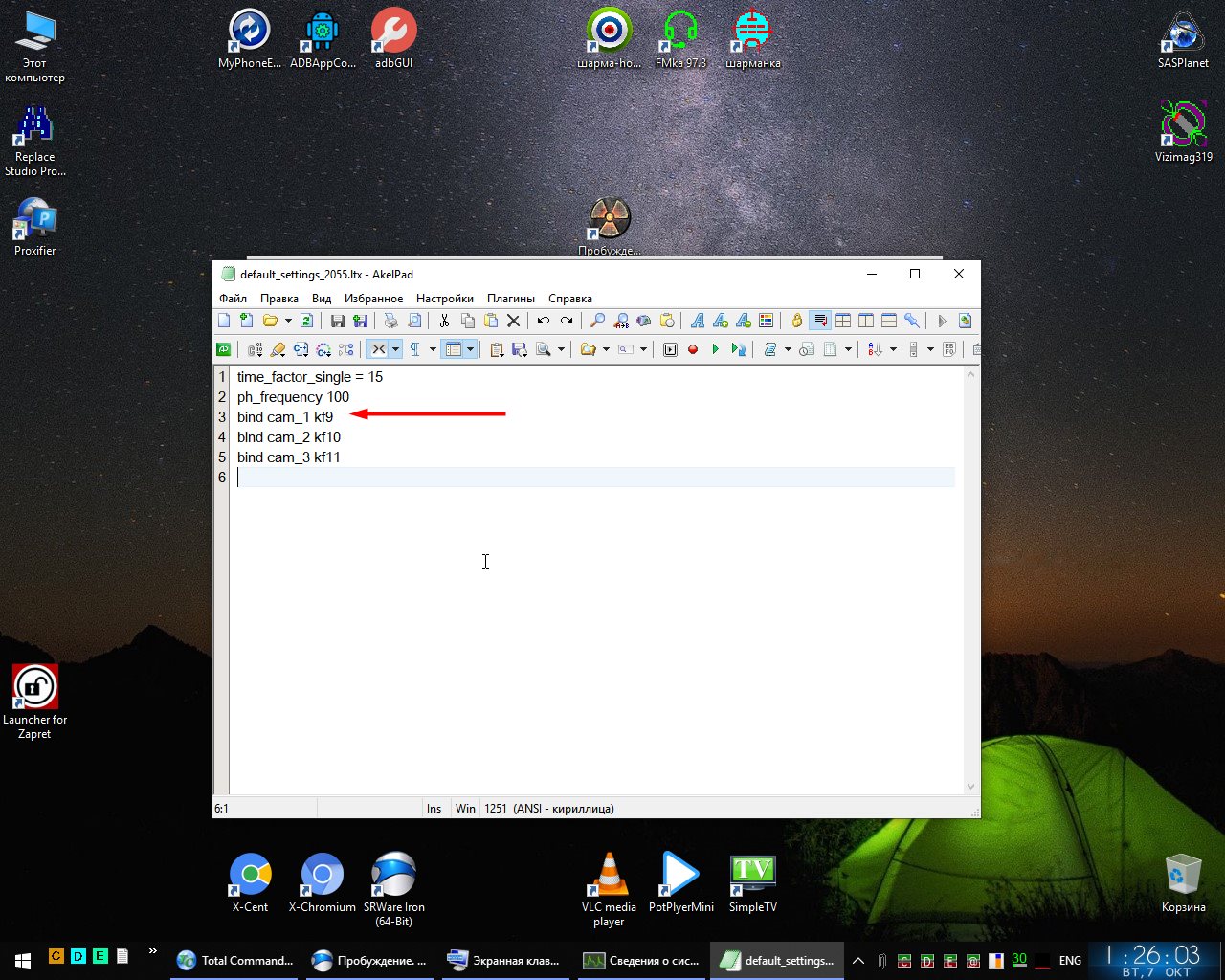Start macro recording with red circle

click(x=693, y=350)
